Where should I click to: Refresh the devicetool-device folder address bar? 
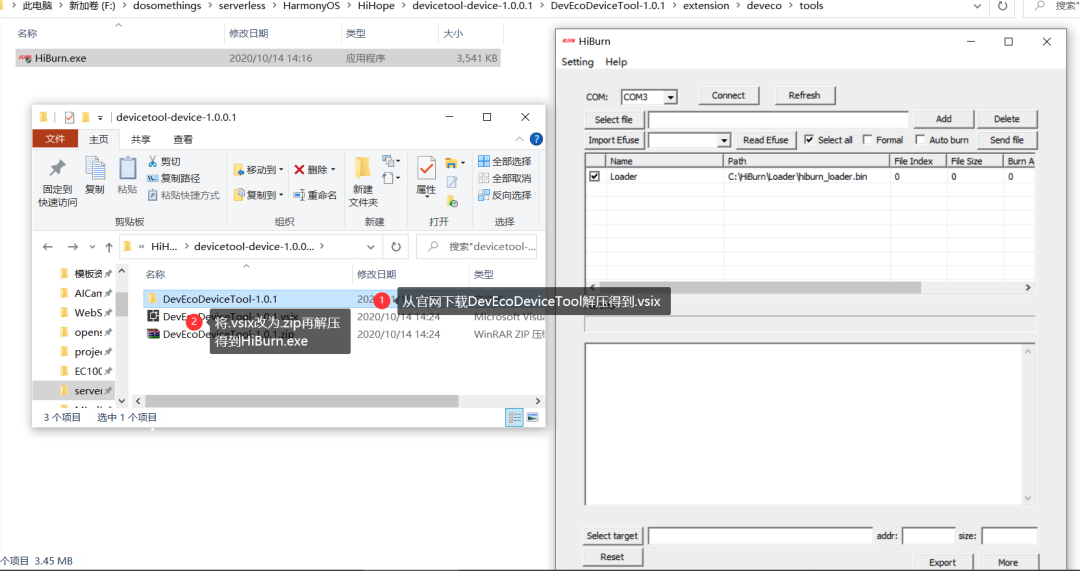(396, 247)
